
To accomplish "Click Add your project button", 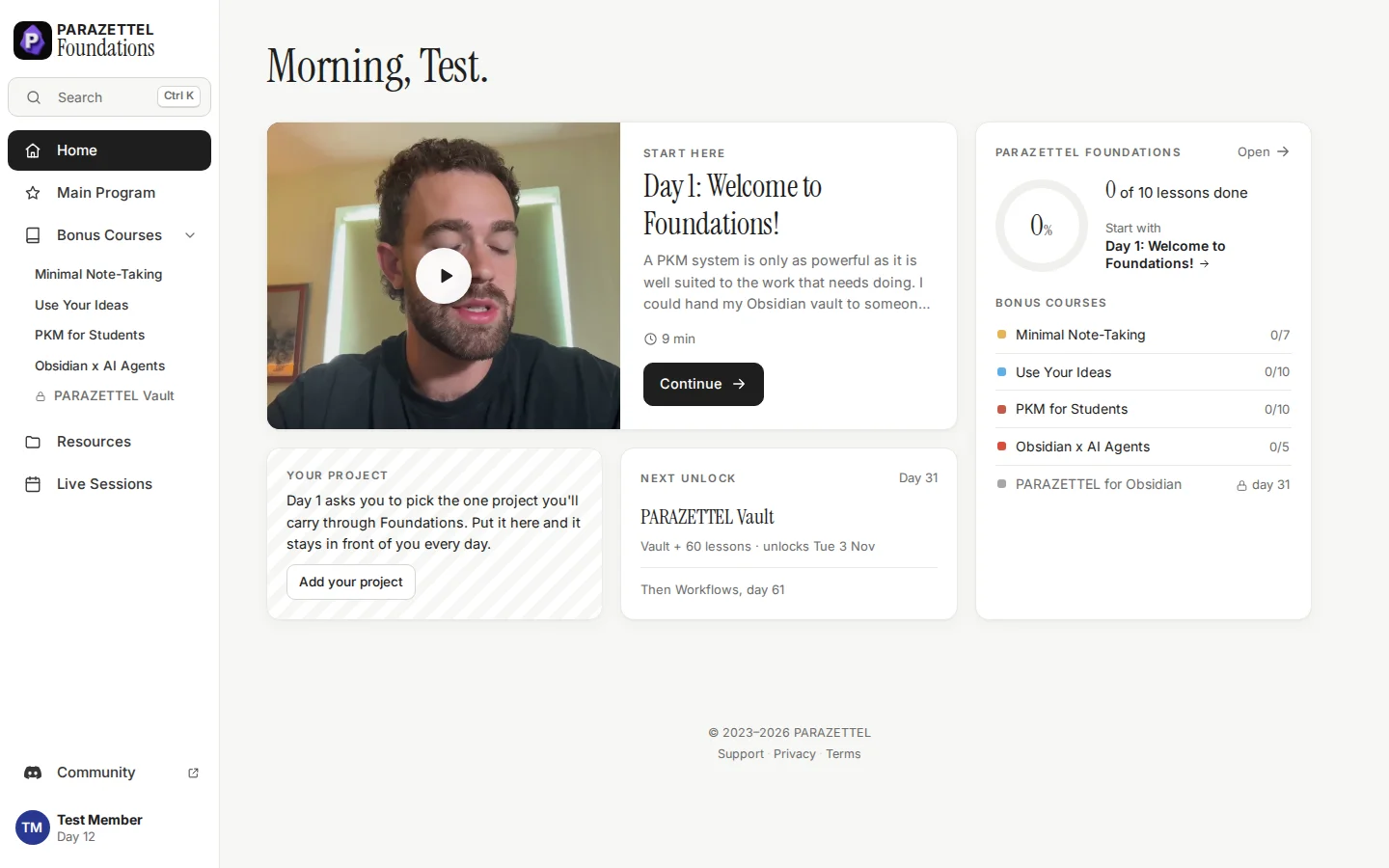I will 351,582.
